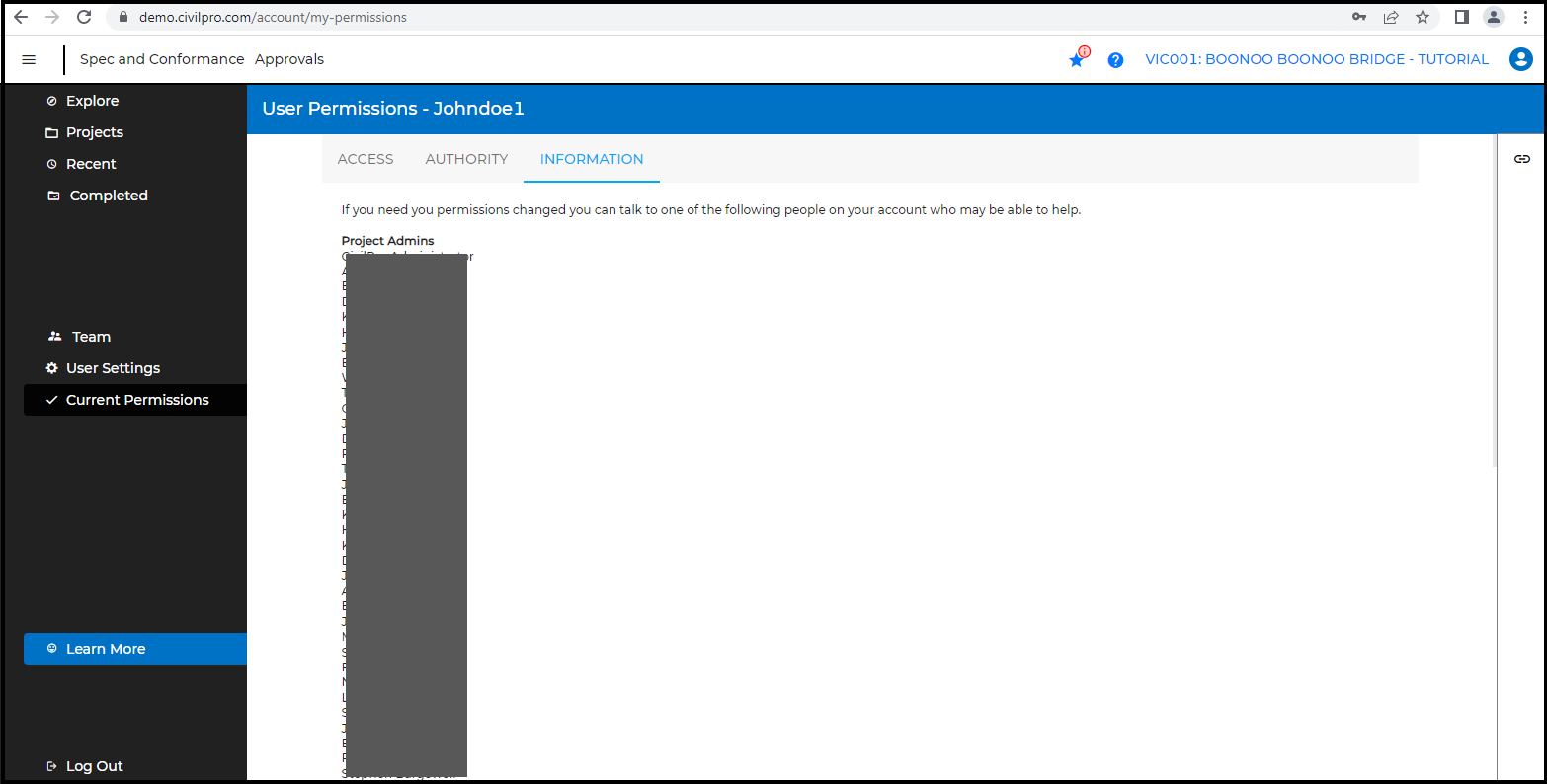The image size is (1547, 784).
Task: Switch to the ACCESS tab
Action: click(x=366, y=159)
